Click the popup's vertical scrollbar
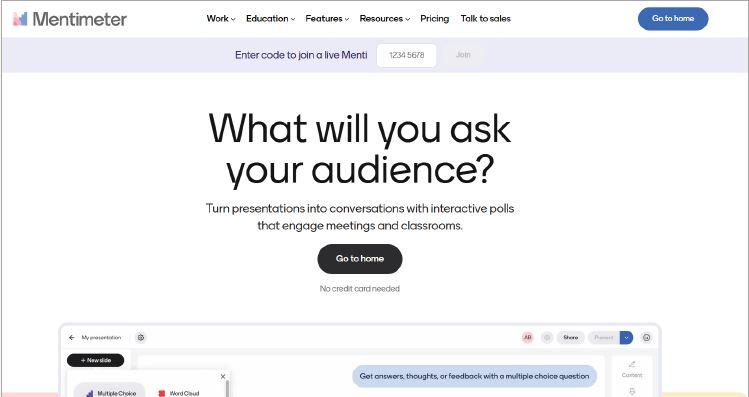Image resolution: width=749 pixels, height=397 pixels. pyautogui.click(x=227, y=388)
